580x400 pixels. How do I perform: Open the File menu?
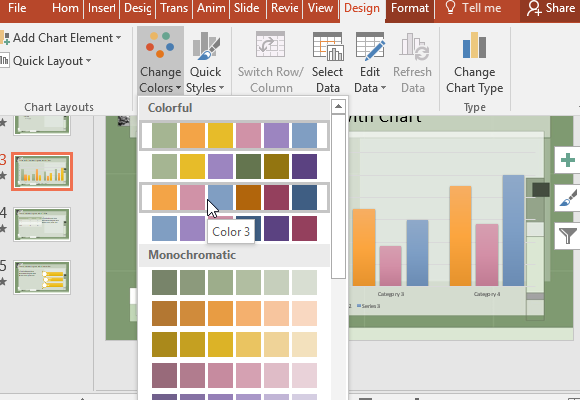click(x=17, y=8)
